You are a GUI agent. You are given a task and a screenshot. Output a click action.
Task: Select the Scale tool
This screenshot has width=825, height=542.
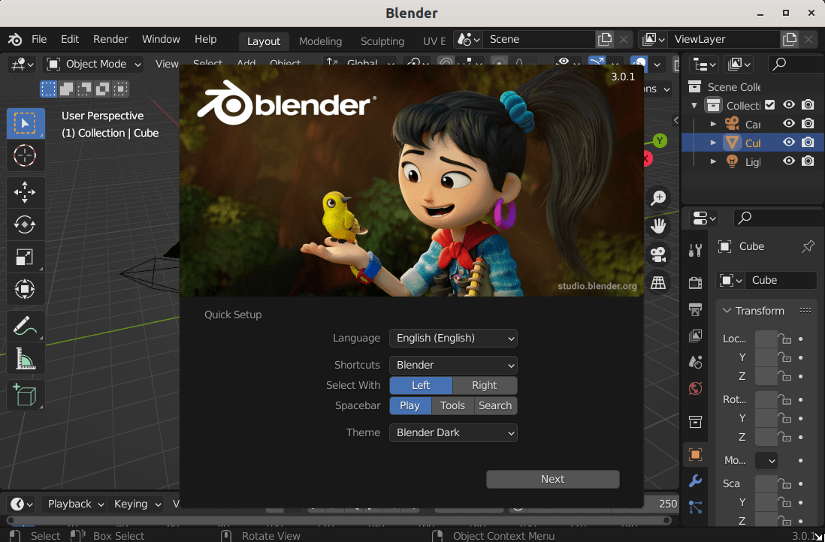pos(25,257)
